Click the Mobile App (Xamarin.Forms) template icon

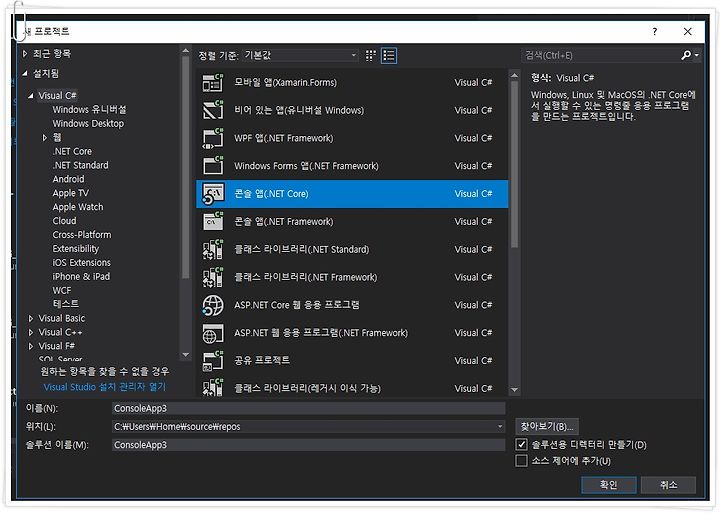[213, 83]
